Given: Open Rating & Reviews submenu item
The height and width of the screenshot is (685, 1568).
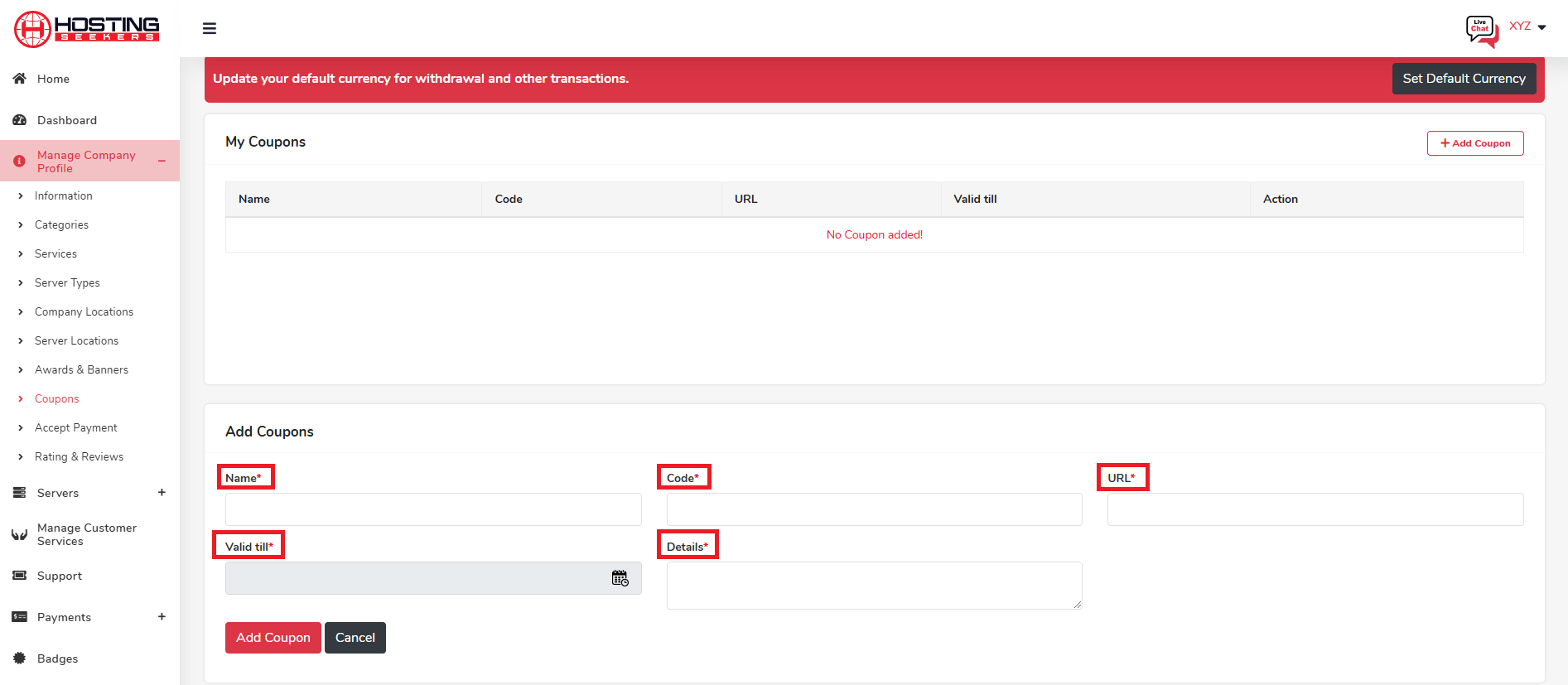Looking at the screenshot, I should (x=79, y=456).
